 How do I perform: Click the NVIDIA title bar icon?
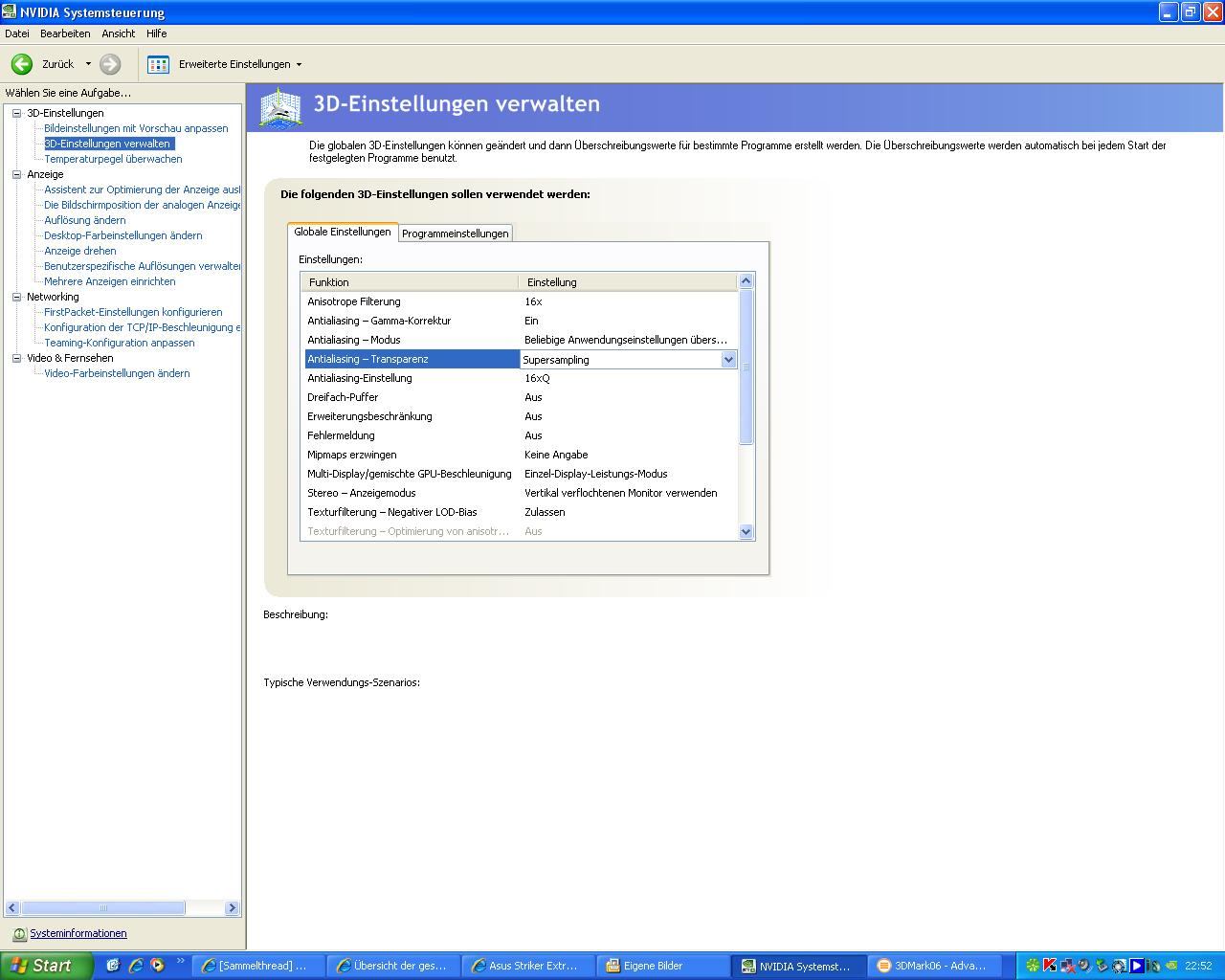[10, 12]
